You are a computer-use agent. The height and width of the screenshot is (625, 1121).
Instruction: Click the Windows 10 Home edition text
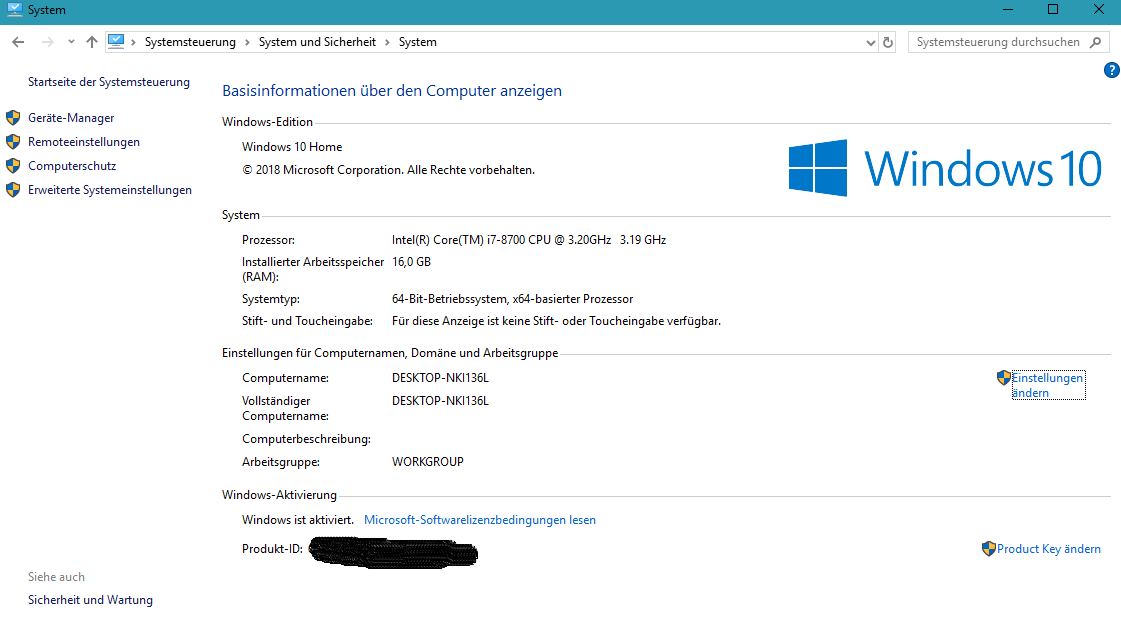(292, 147)
